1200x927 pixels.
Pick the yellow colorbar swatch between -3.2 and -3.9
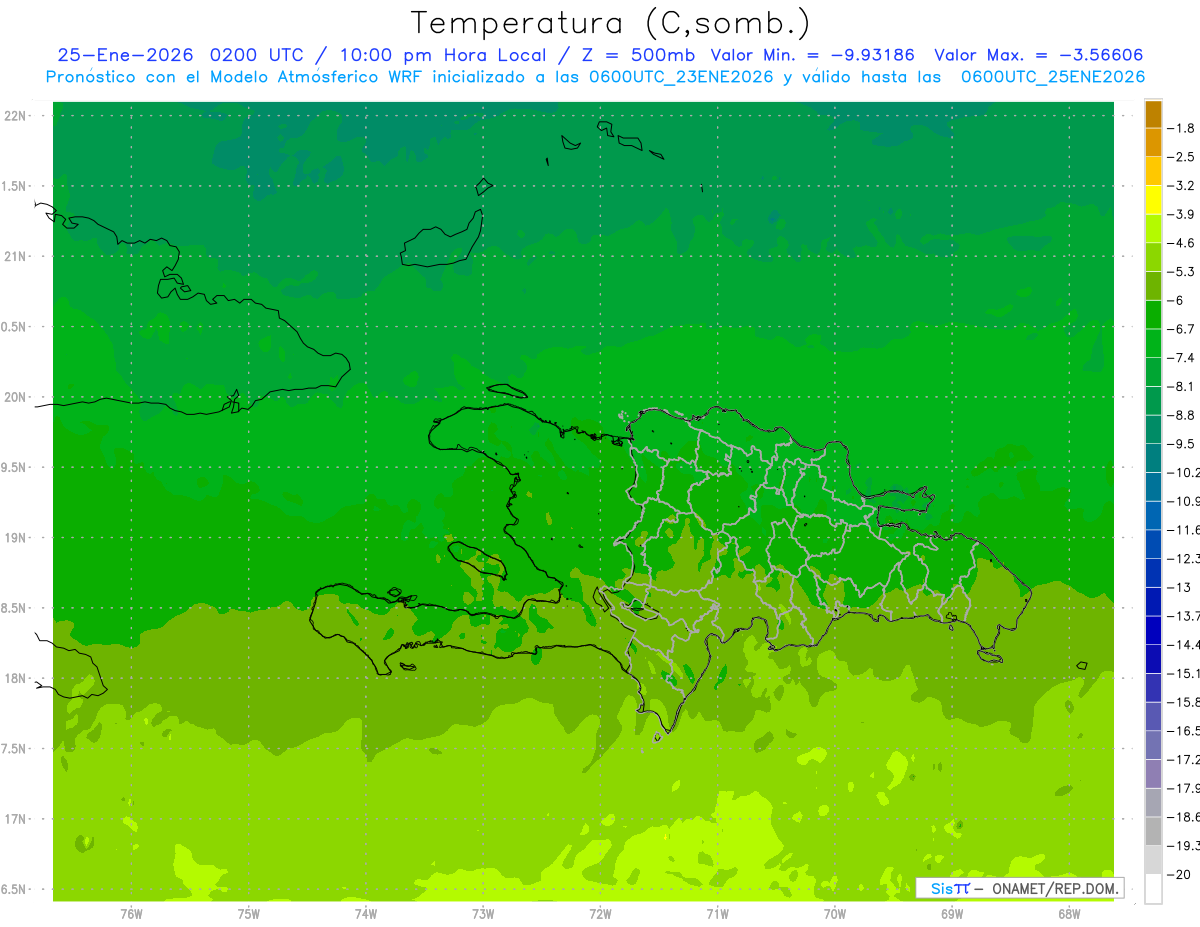1153,200
